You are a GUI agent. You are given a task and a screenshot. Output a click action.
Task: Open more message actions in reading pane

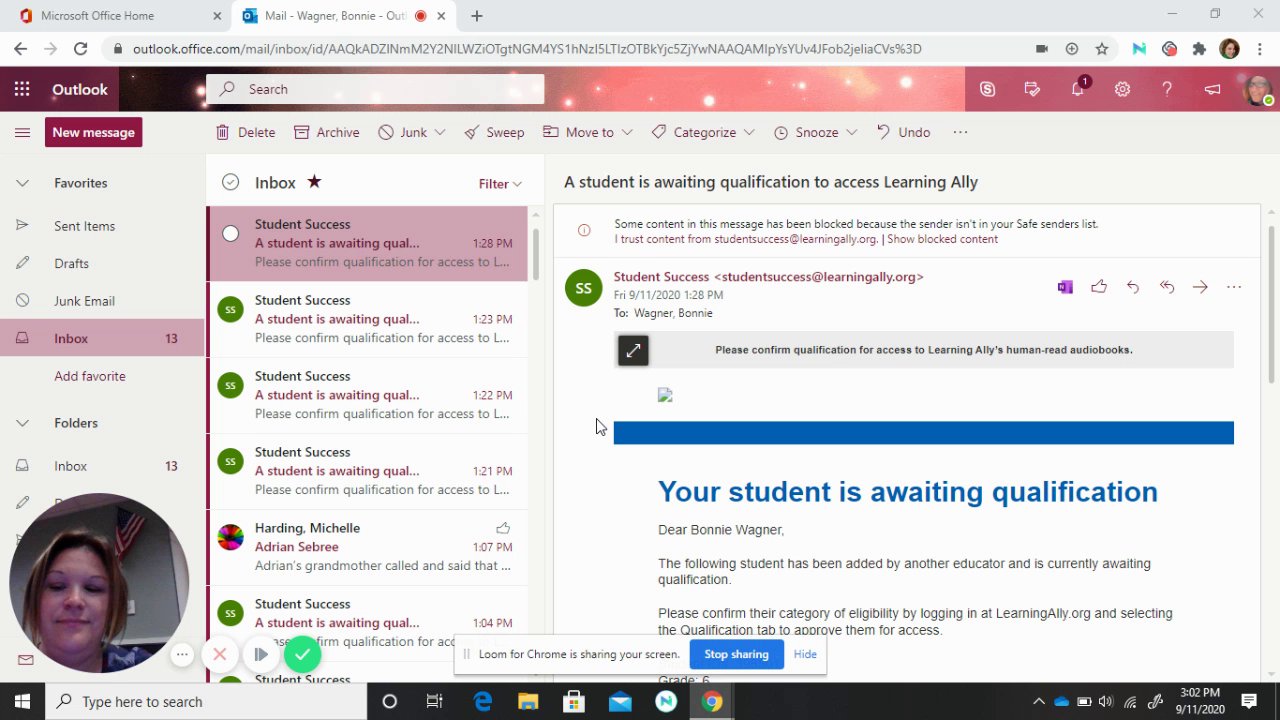click(x=1234, y=287)
